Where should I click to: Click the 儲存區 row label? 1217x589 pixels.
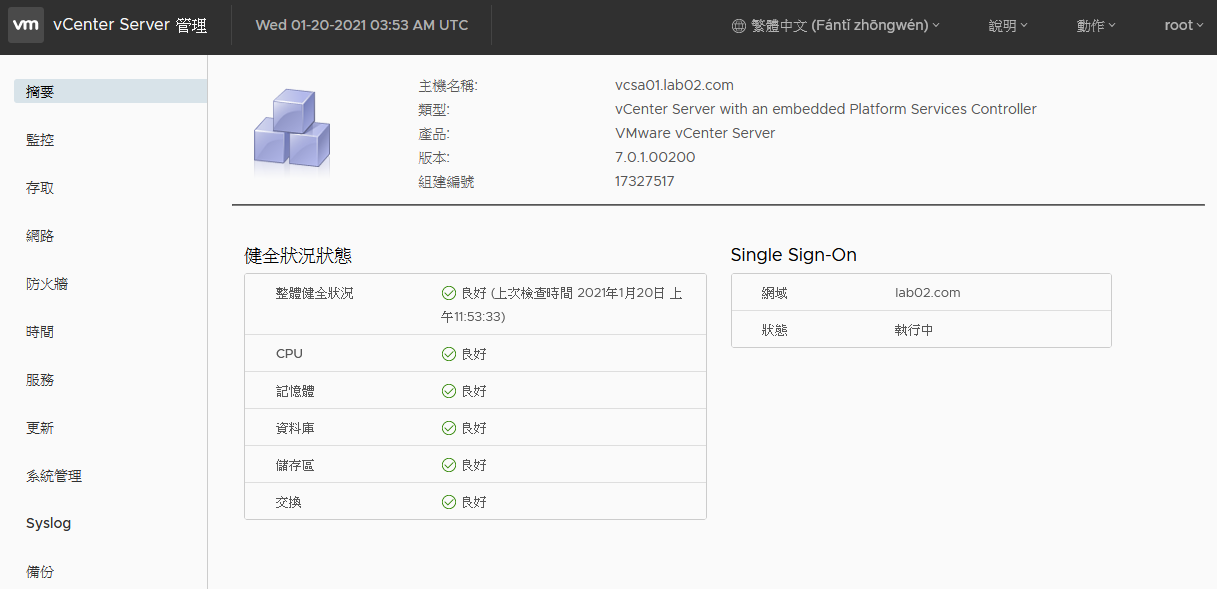pyautogui.click(x=295, y=465)
